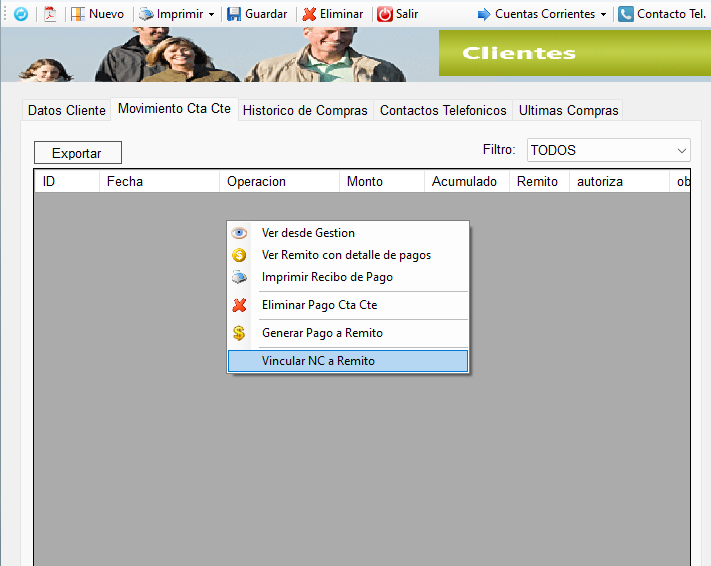
Task: Click the Eliminar red X button
Action: click(x=333, y=14)
